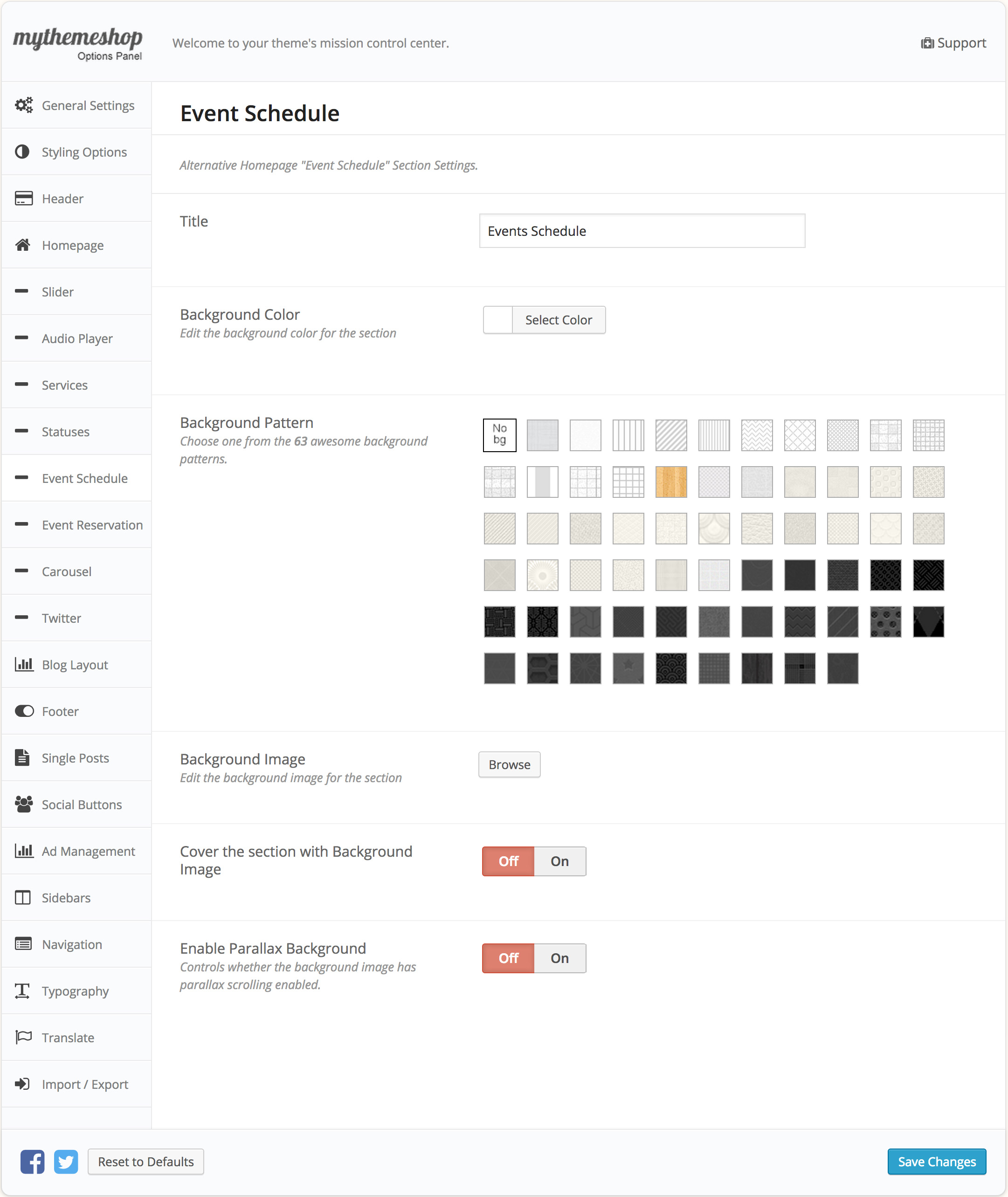Click the Facebook icon in footer
This screenshot has width=1008, height=1197.
click(32, 1162)
